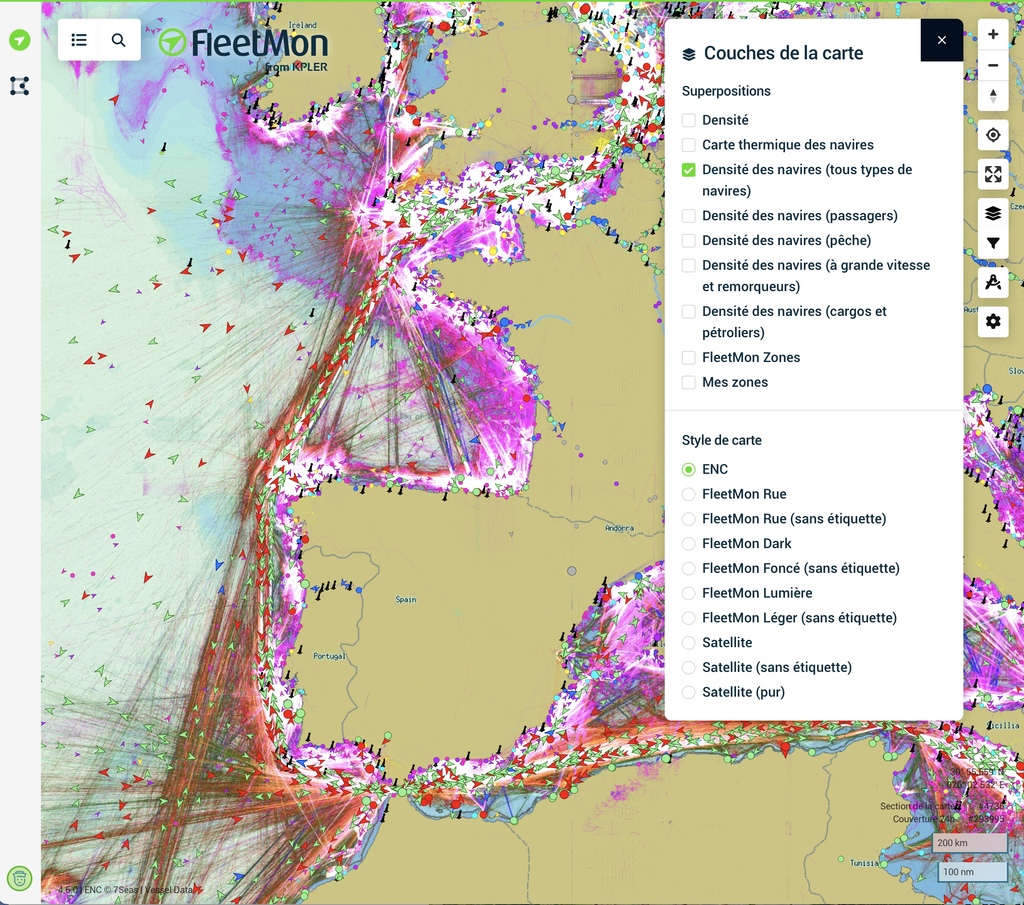Open the vessel list menu icon
Screen dimensions: 1024x905
point(79,40)
